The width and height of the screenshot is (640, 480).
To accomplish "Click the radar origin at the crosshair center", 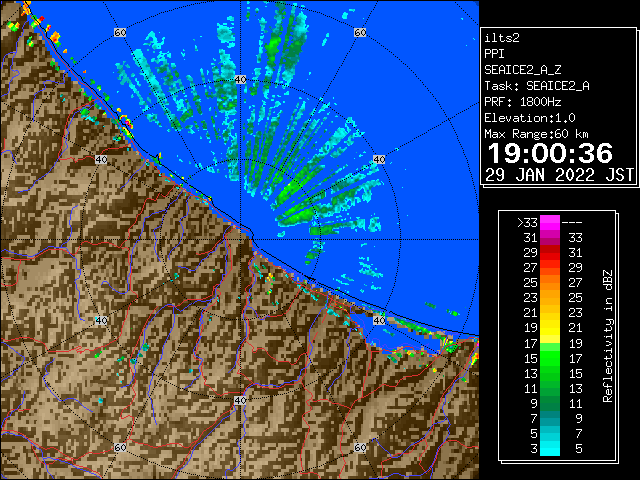I will tap(240, 240).
